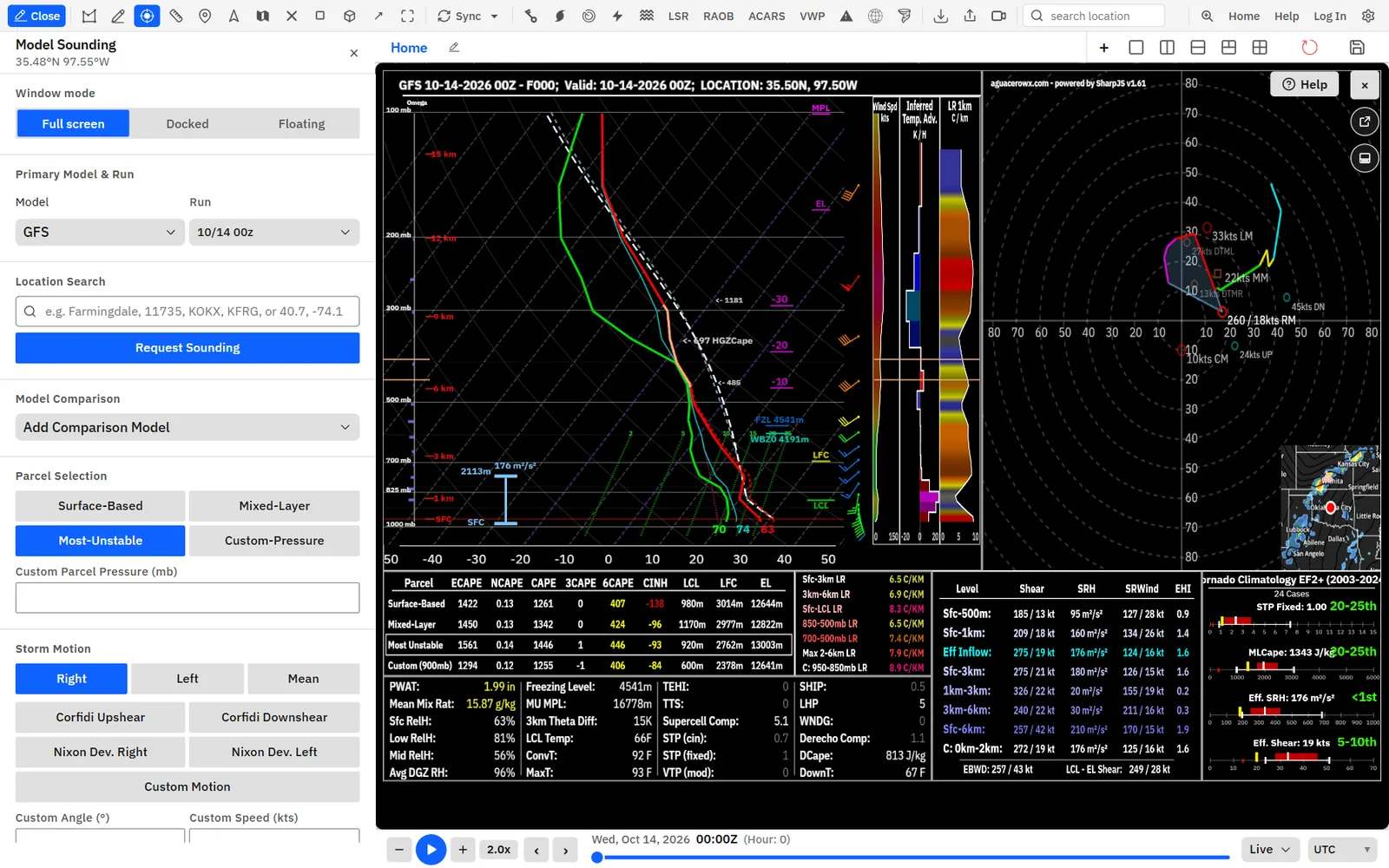Open the Live mode dropdown
The image size is (1389, 868).
click(1270, 849)
